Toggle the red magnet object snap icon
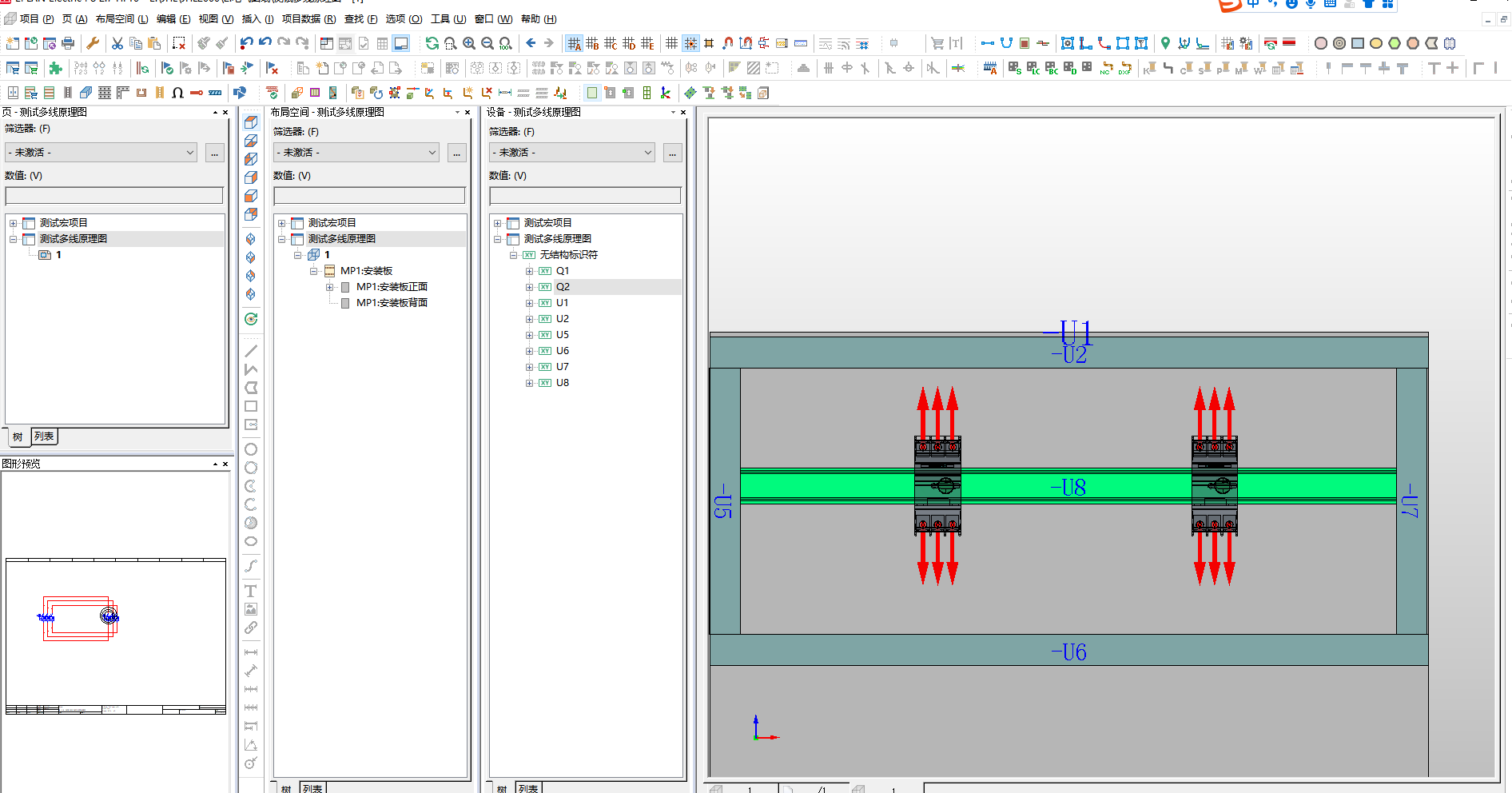 tap(727, 43)
